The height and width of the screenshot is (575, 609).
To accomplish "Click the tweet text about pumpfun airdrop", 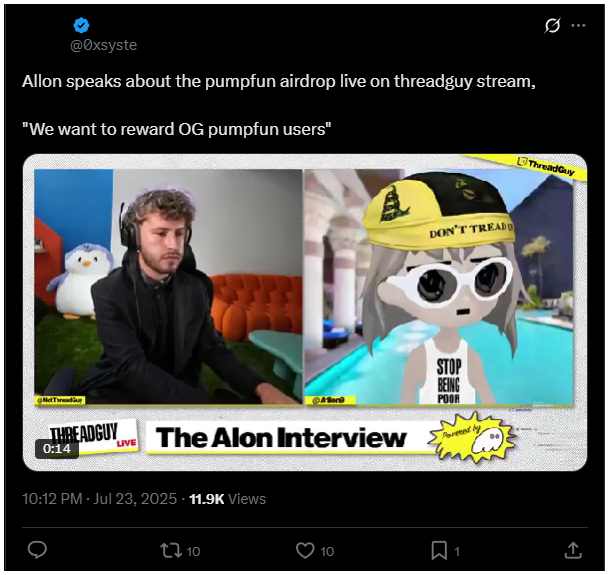I will (x=279, y=82).
